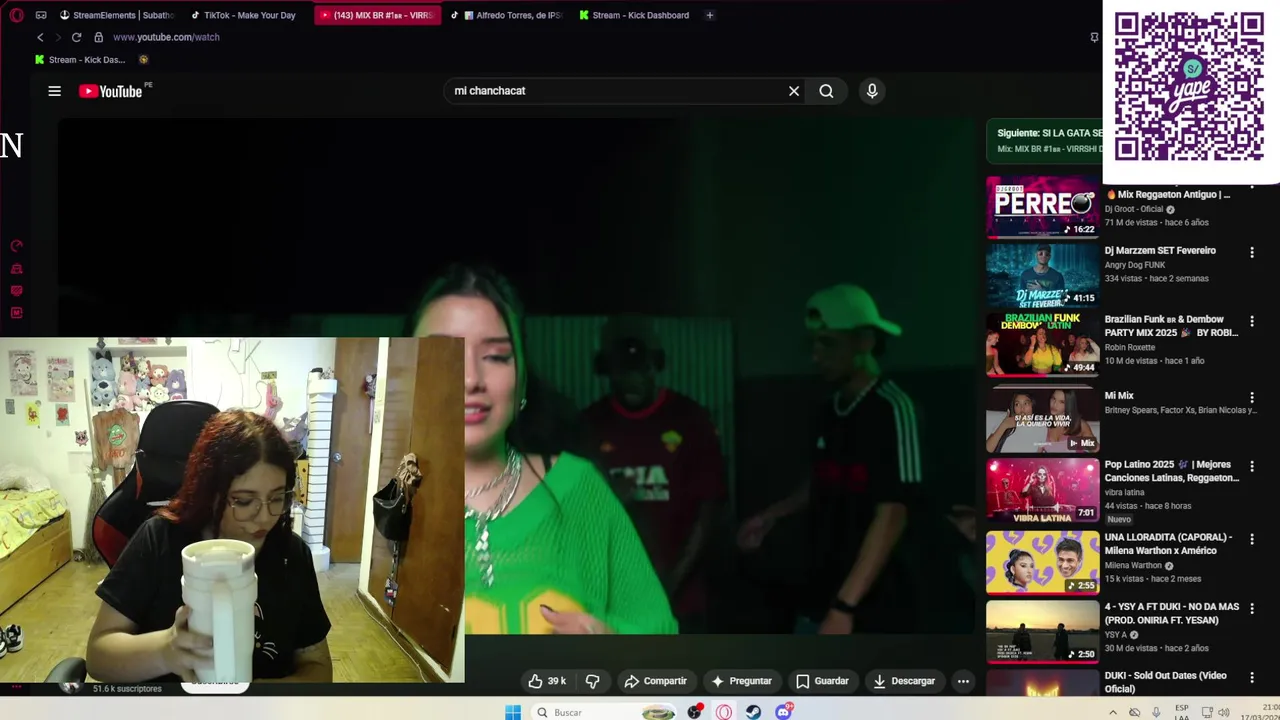Play or pause the music video player
The height and width of the screenshot is (720, 1280).
(515, 376)
